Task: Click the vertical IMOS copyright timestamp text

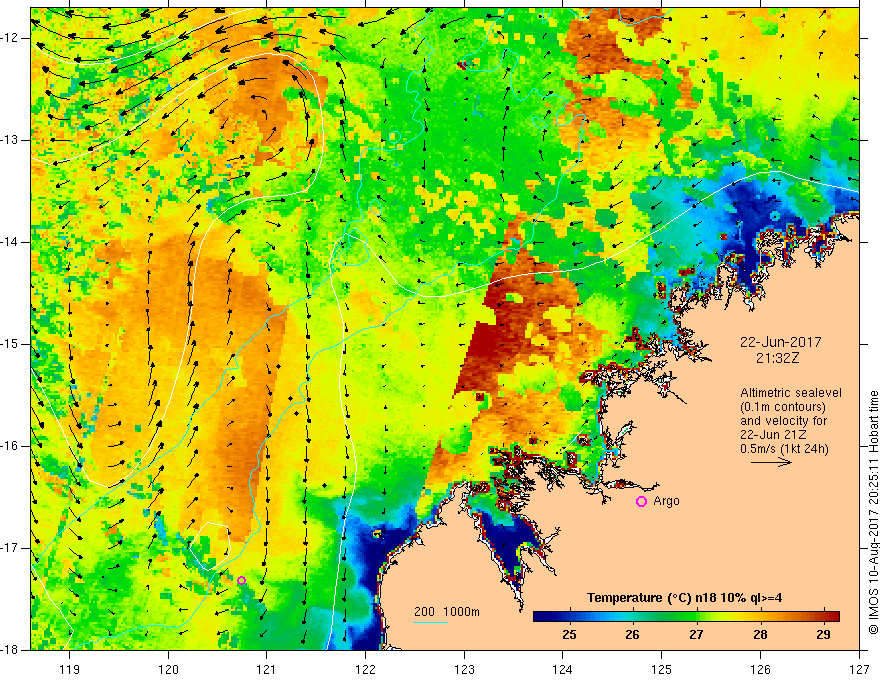Action: pyautogui.click(x=873, y=512)
